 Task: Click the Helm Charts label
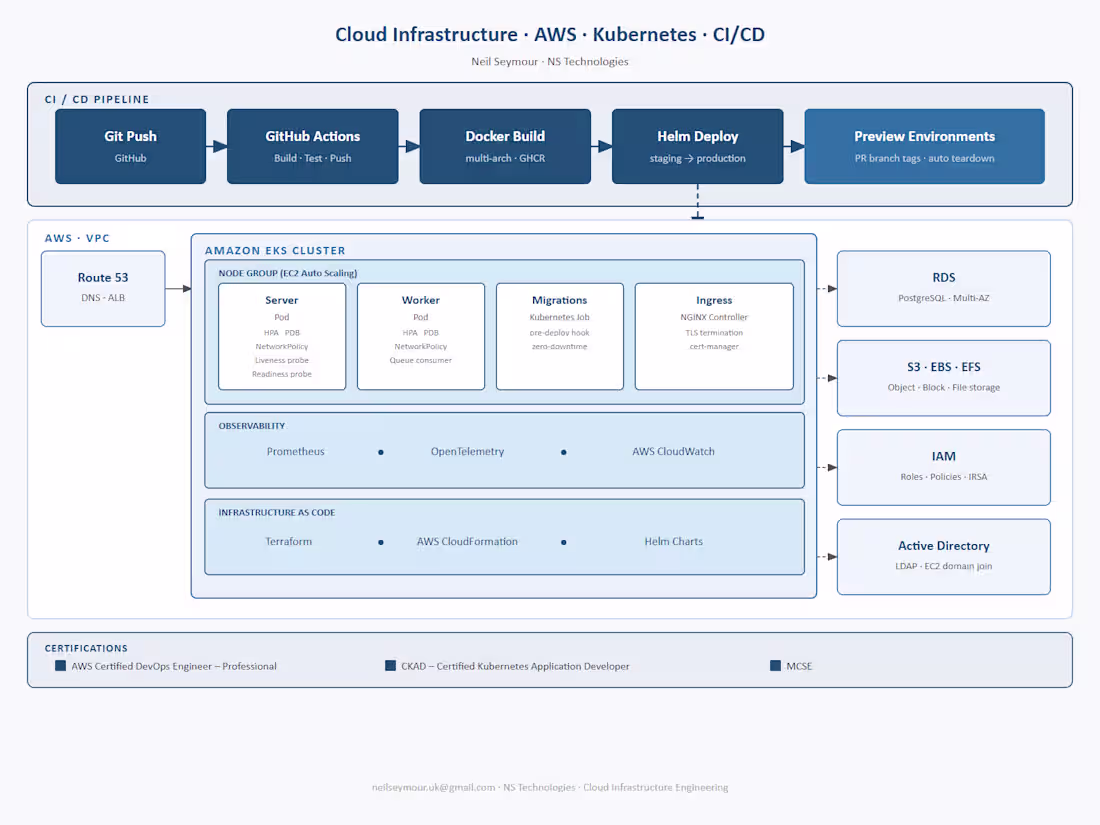(673, 541)
